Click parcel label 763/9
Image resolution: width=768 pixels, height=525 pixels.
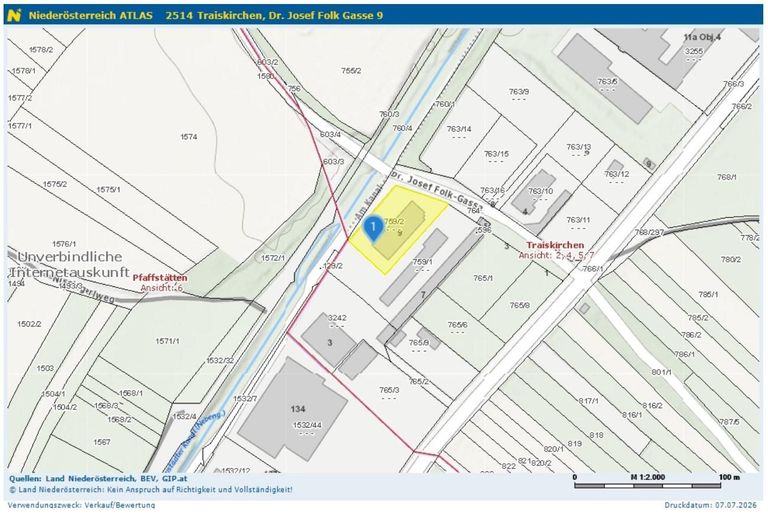[x=519, y=91]
